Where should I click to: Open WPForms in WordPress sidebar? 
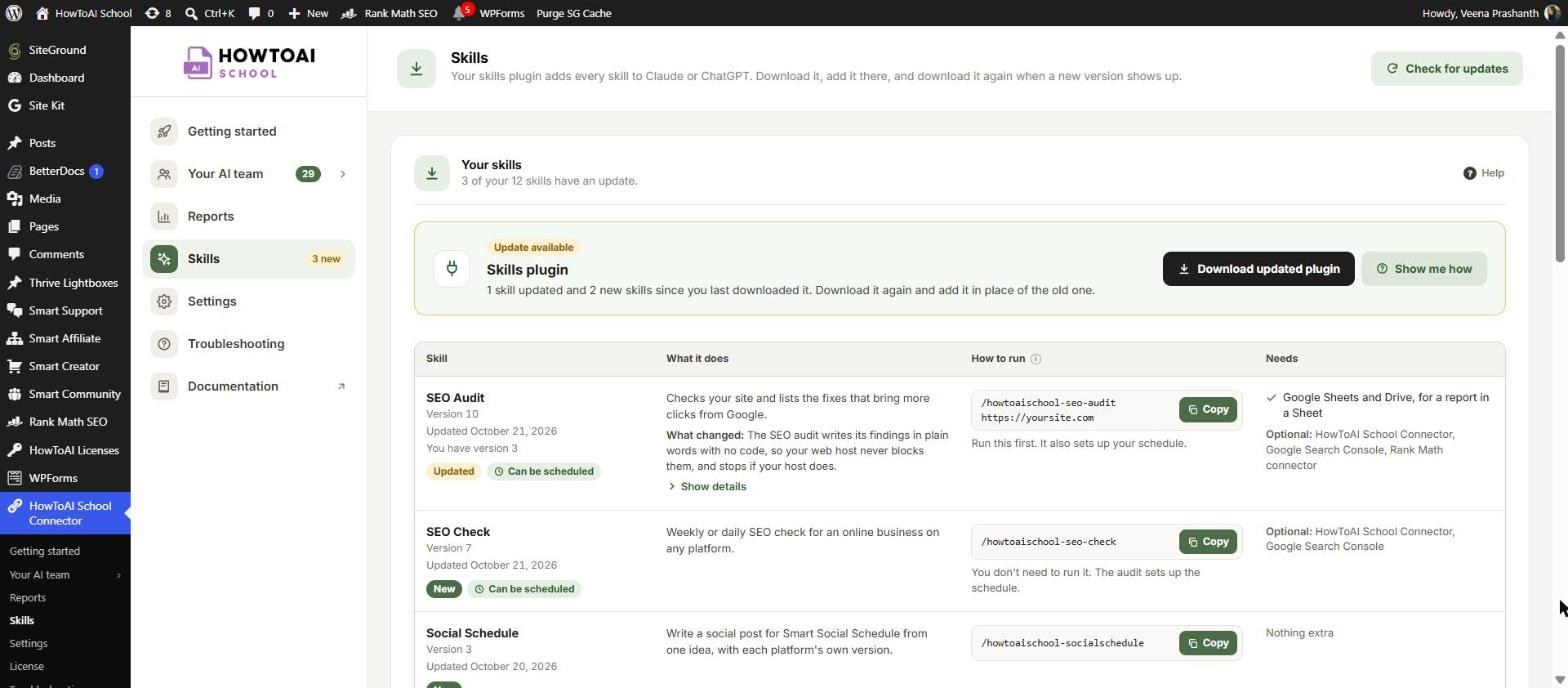[65, 478]
